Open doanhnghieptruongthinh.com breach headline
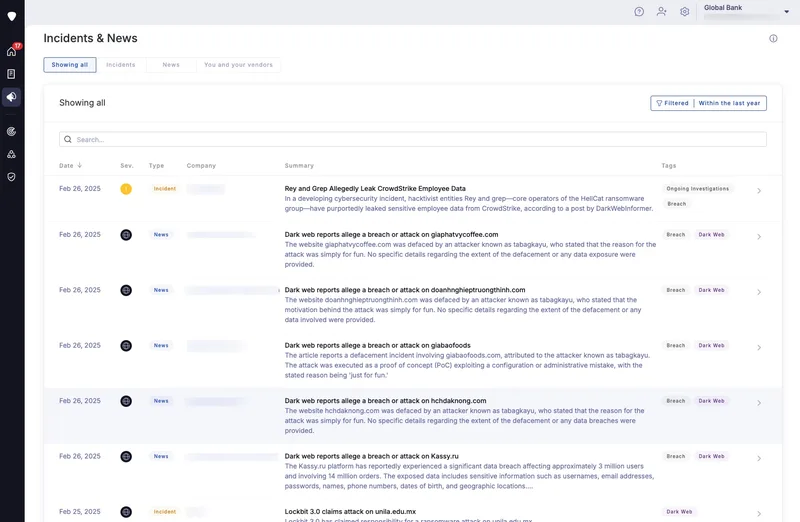Screen dimensions: 800x522 click(x=405, y=290)
